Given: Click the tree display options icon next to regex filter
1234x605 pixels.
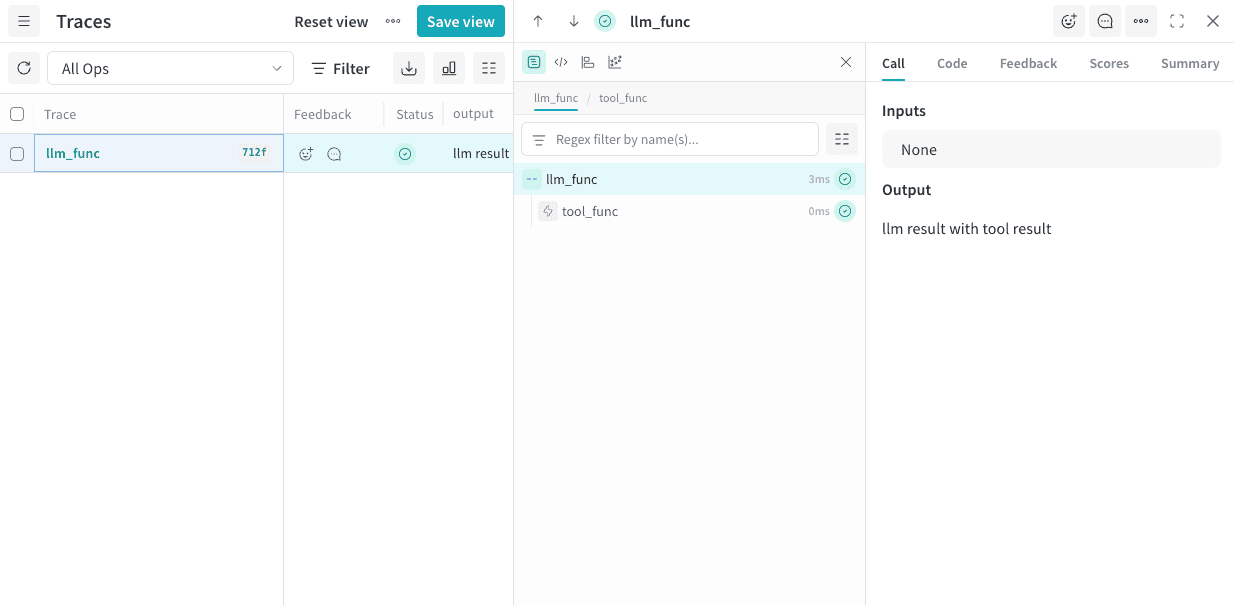Looking at the screenshot, I should point(842,139).
